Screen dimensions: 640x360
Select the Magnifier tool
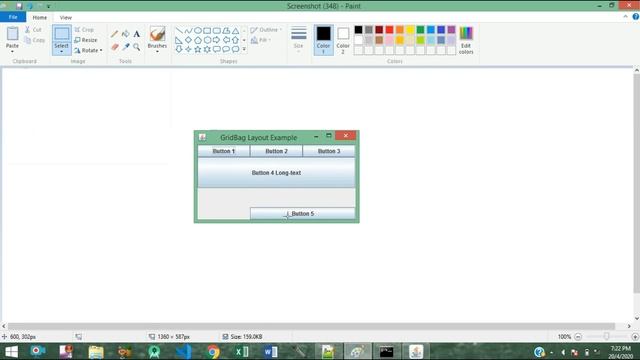coord(136,47)
